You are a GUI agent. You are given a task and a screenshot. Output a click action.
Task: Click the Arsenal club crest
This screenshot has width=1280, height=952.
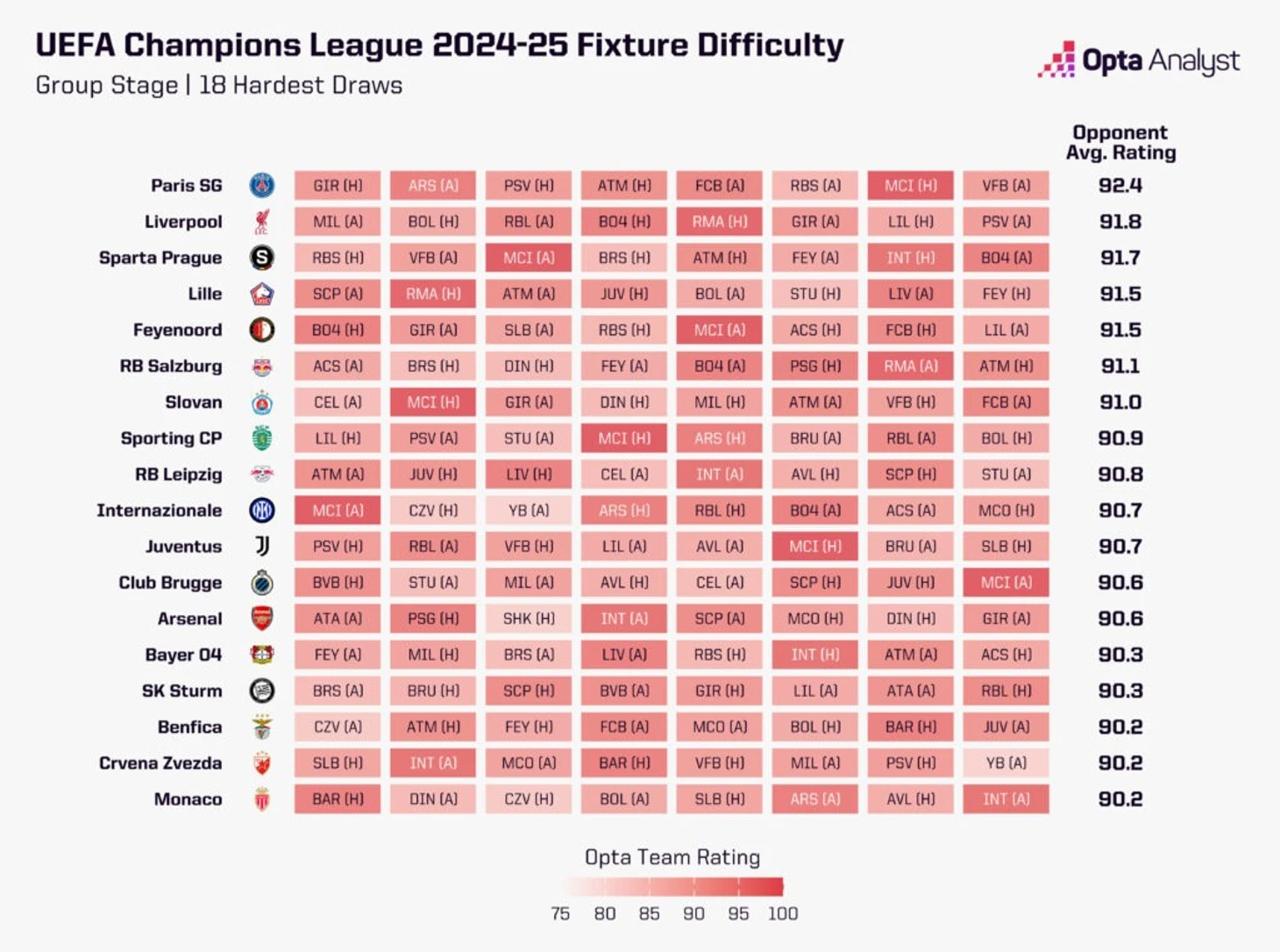click(x=261, y=618)
